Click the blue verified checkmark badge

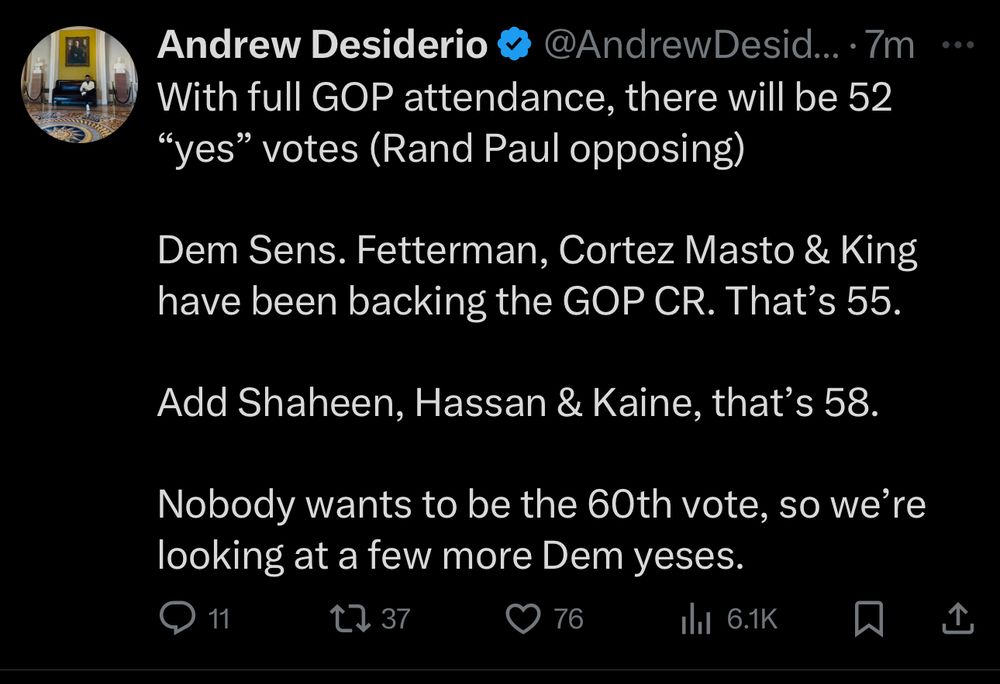pos(514,44)
